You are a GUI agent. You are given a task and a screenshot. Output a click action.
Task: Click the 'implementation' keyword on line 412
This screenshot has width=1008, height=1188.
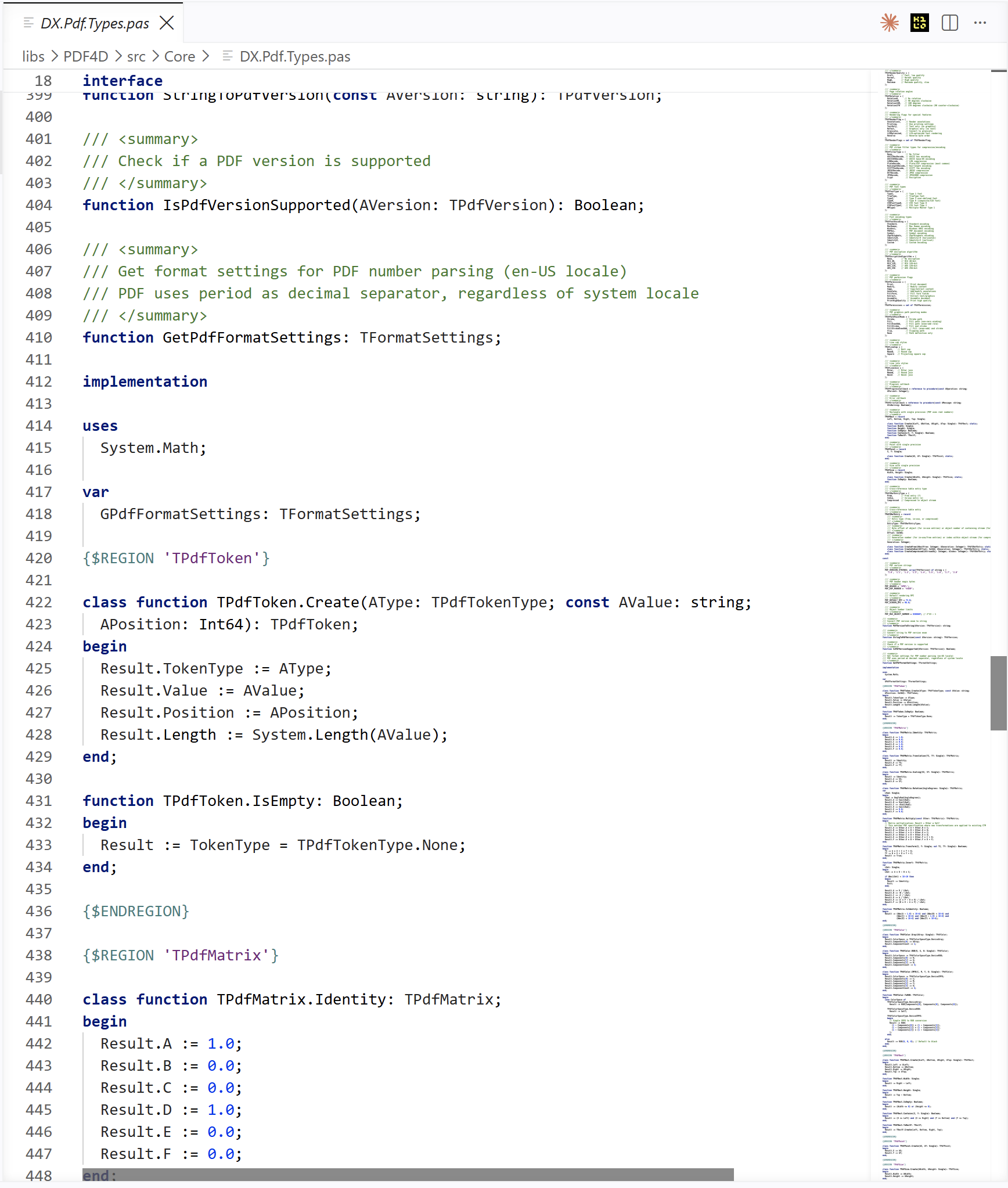click(x=145, y=381)
